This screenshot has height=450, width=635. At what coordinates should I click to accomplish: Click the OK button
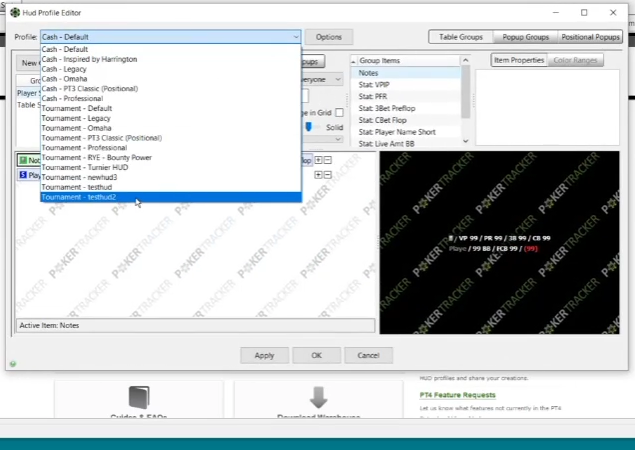(x=316, y=355)
